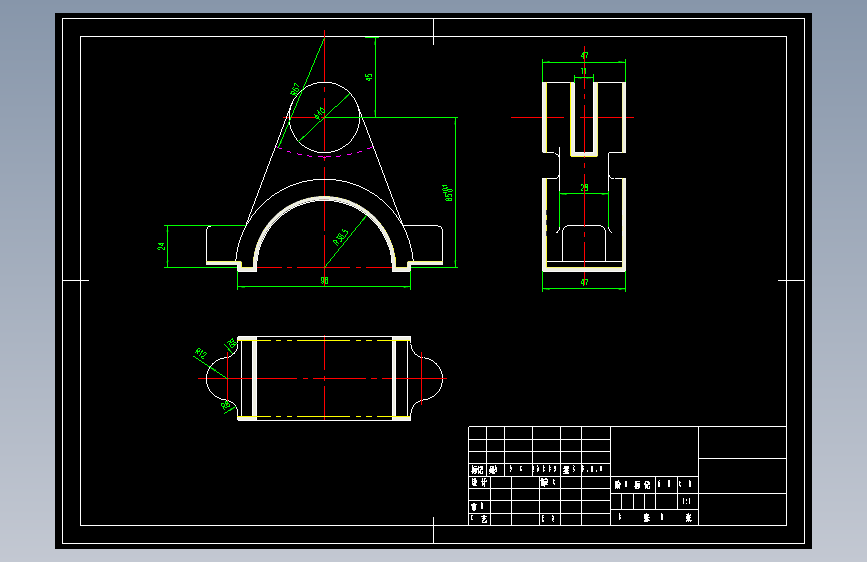This screenshot has height=562, width=867.
Task: Click the Φ40 circle outline in front view
Action: pyautogui.click(x=325, y=117)
